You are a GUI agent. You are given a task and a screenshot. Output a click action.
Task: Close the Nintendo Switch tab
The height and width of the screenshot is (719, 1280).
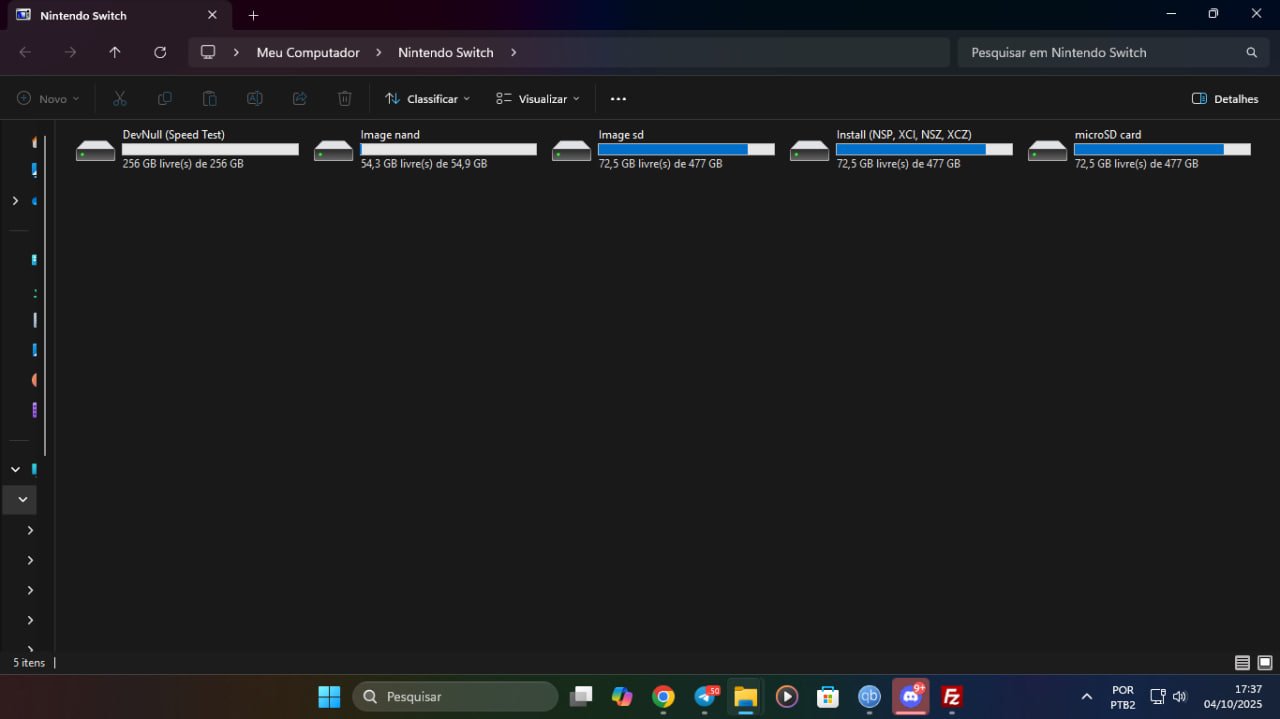(212, 15)
